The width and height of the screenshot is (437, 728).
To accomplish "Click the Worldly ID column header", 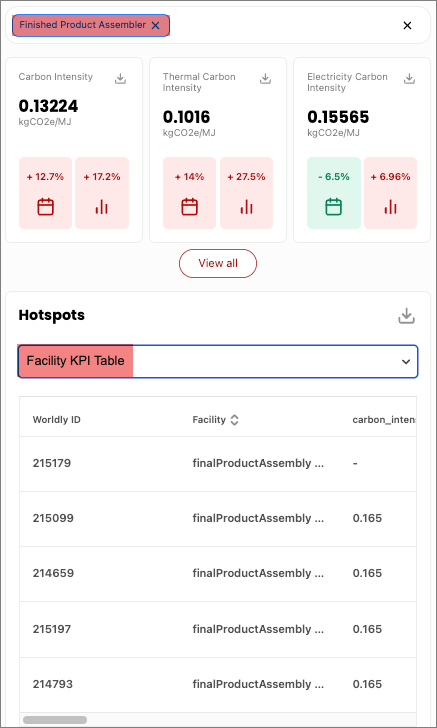I will click(57, 420).
